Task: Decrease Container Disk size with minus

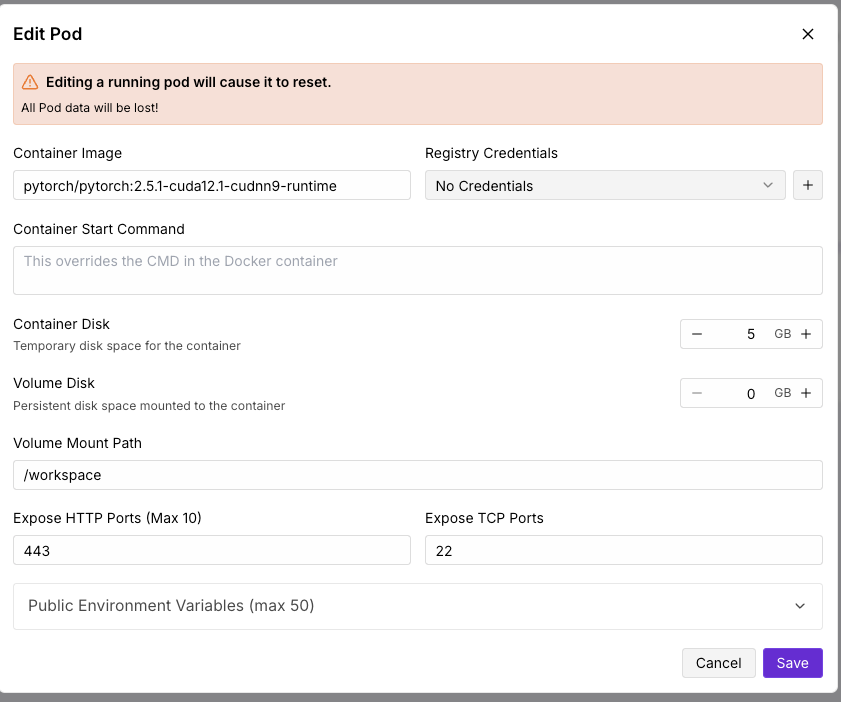Action: [697, 334]
